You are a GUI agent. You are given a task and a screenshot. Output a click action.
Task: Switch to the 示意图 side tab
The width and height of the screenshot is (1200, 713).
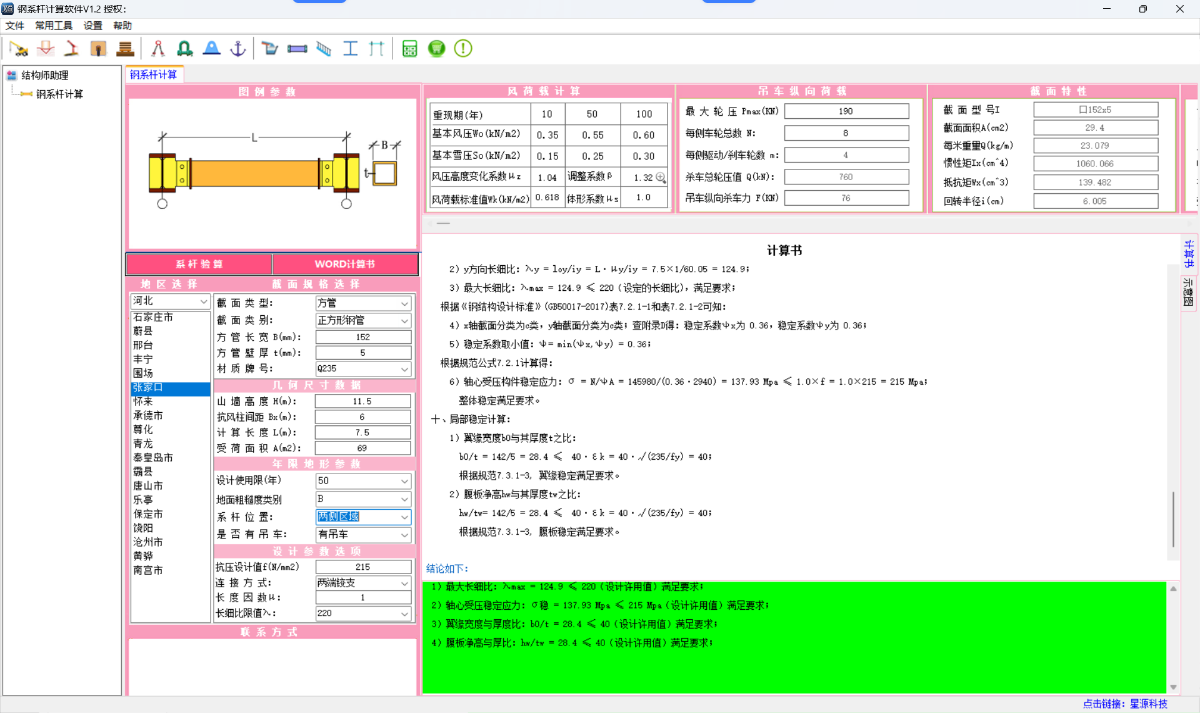tap(1189, 292)
